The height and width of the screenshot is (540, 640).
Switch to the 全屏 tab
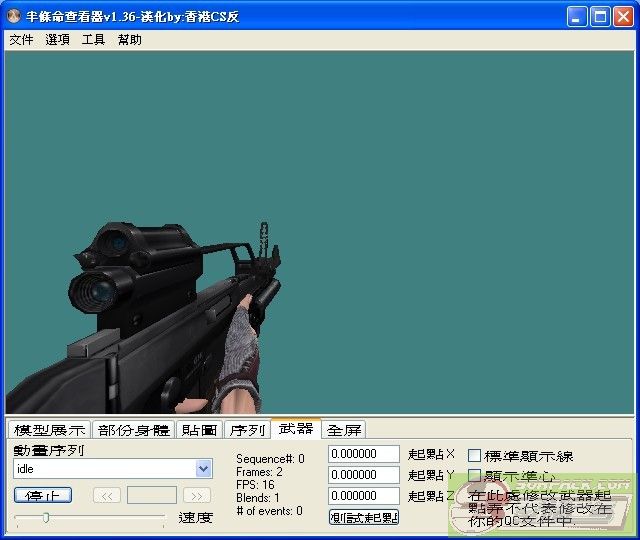[x=344, y=430]
